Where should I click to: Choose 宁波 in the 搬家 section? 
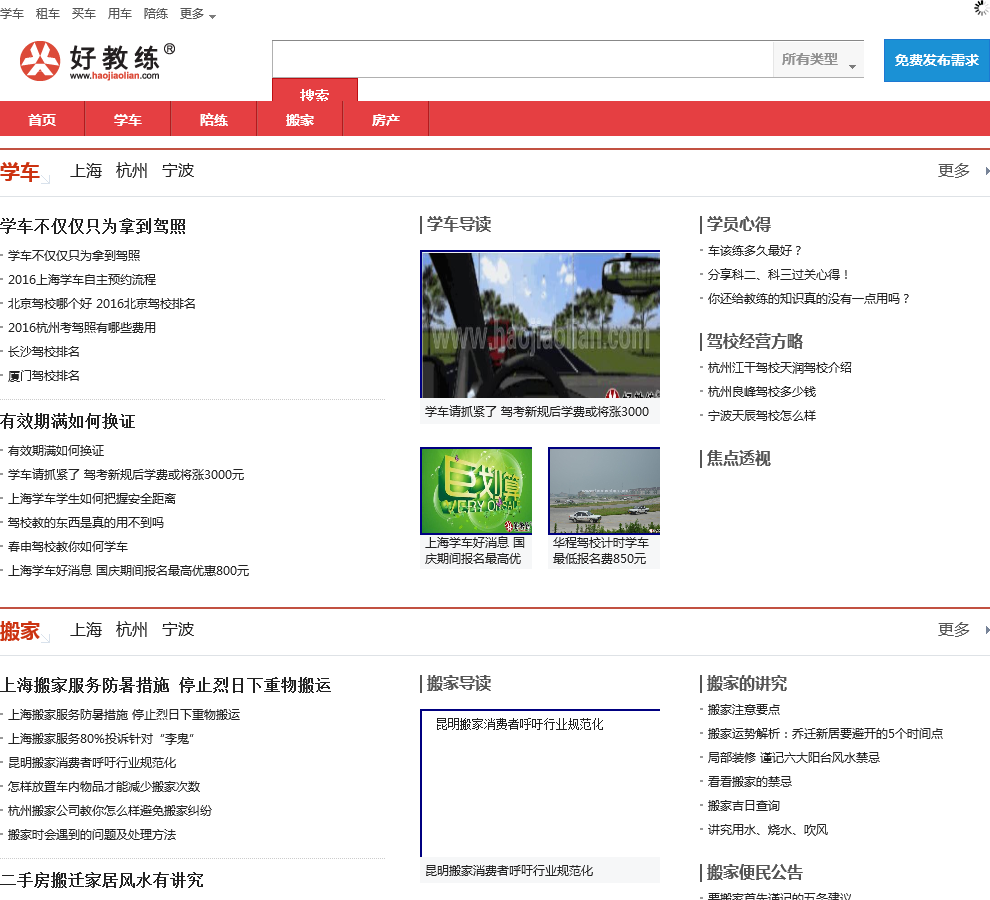pyautogui.click(x=178, y=630)
